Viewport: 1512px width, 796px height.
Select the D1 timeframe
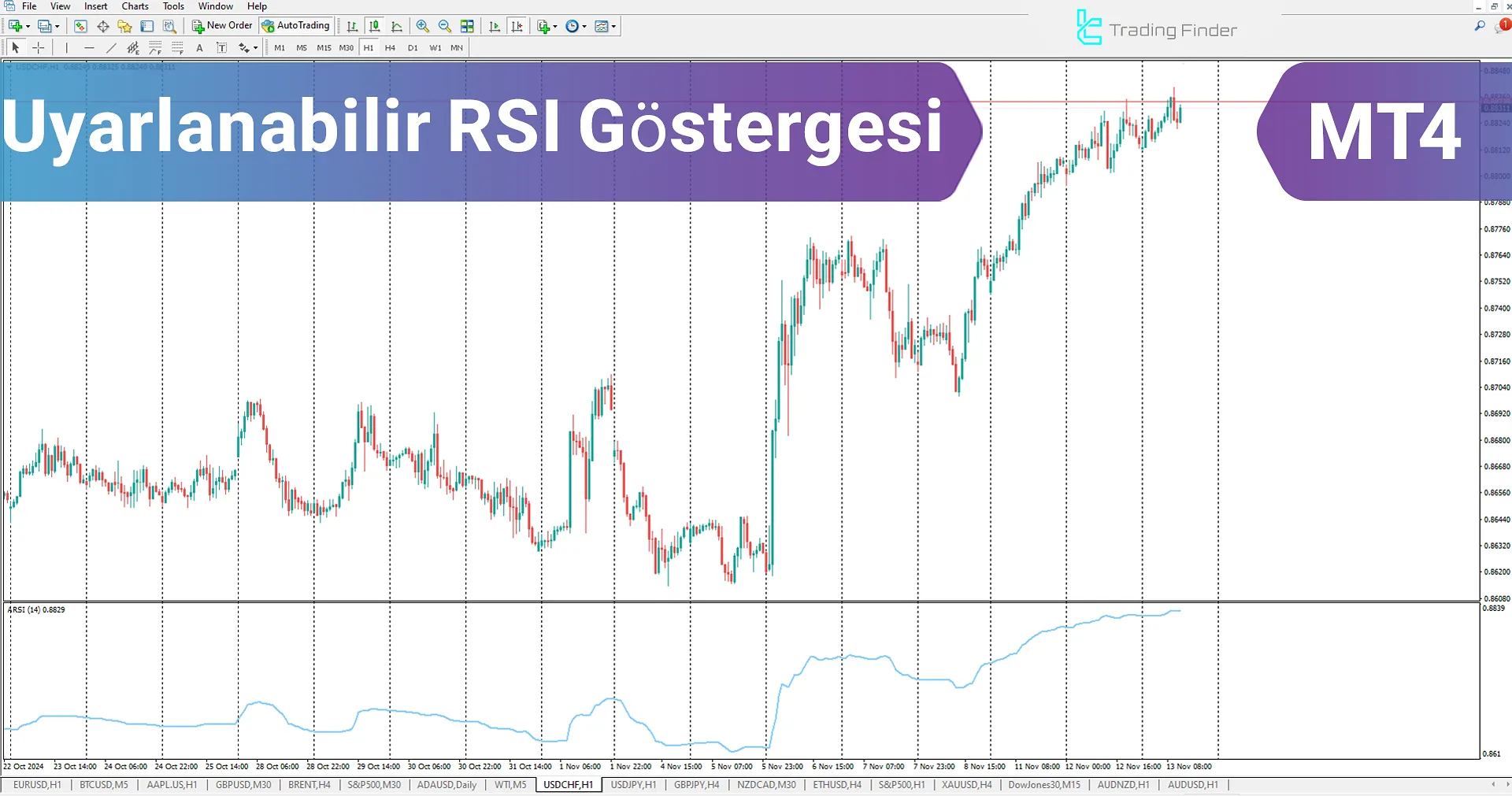tap(413, 47)
